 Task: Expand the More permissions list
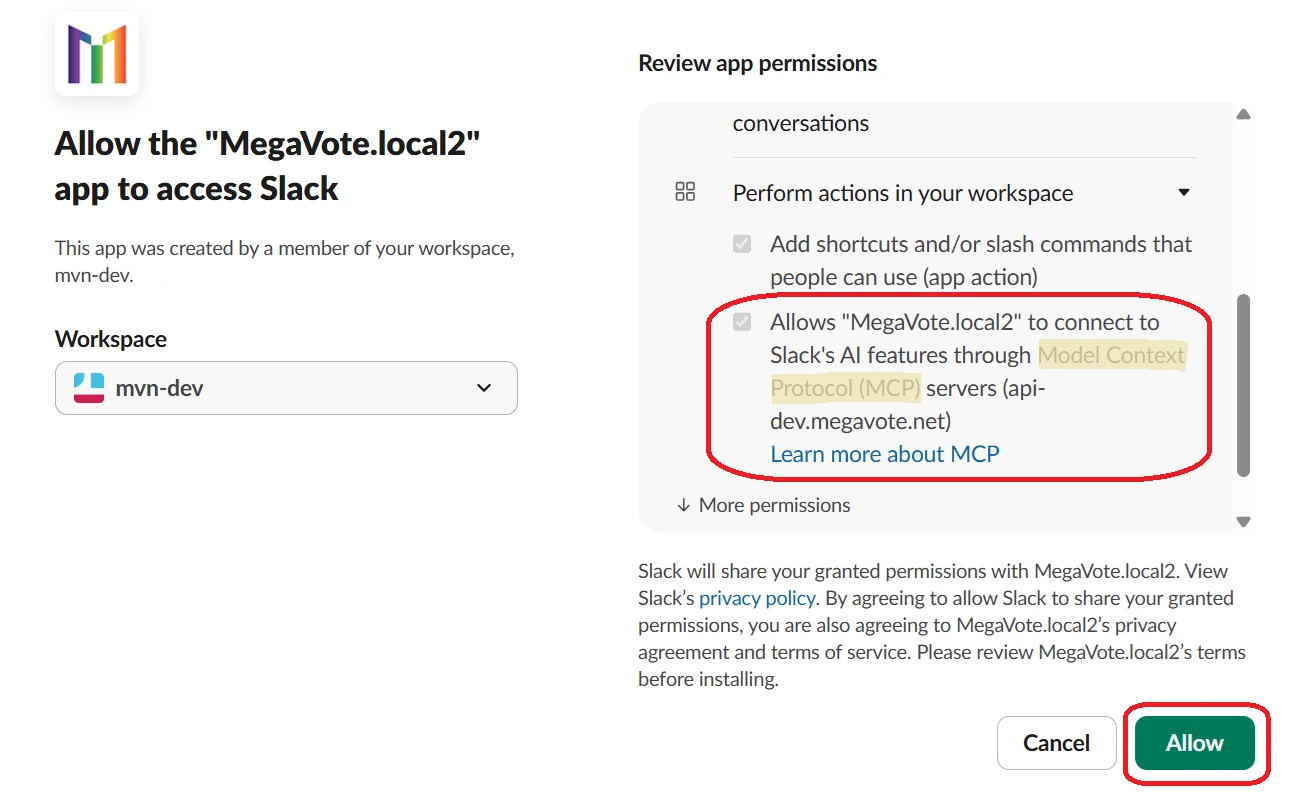click(764, 505)
